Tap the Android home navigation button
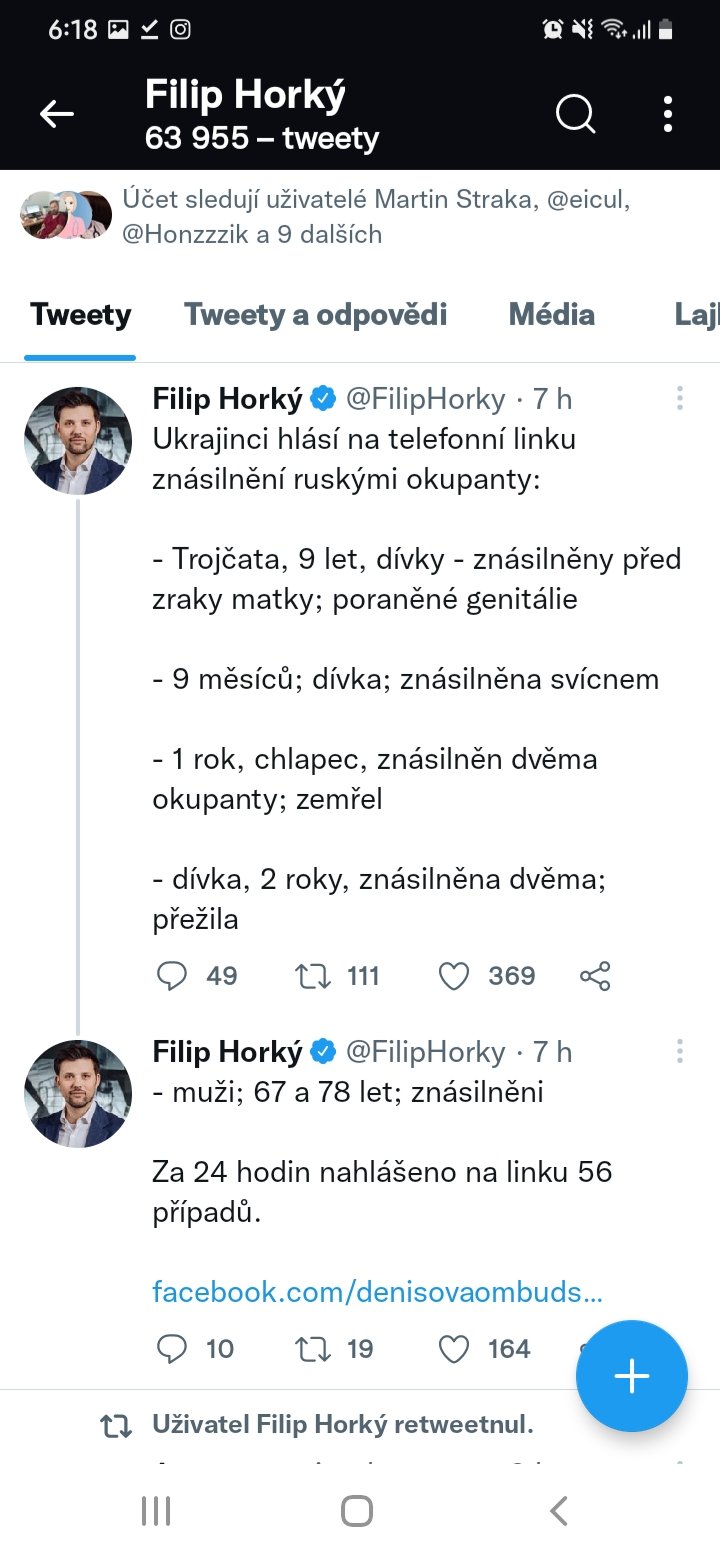This screenshot has height=1560, width=720. [357, 1510]
